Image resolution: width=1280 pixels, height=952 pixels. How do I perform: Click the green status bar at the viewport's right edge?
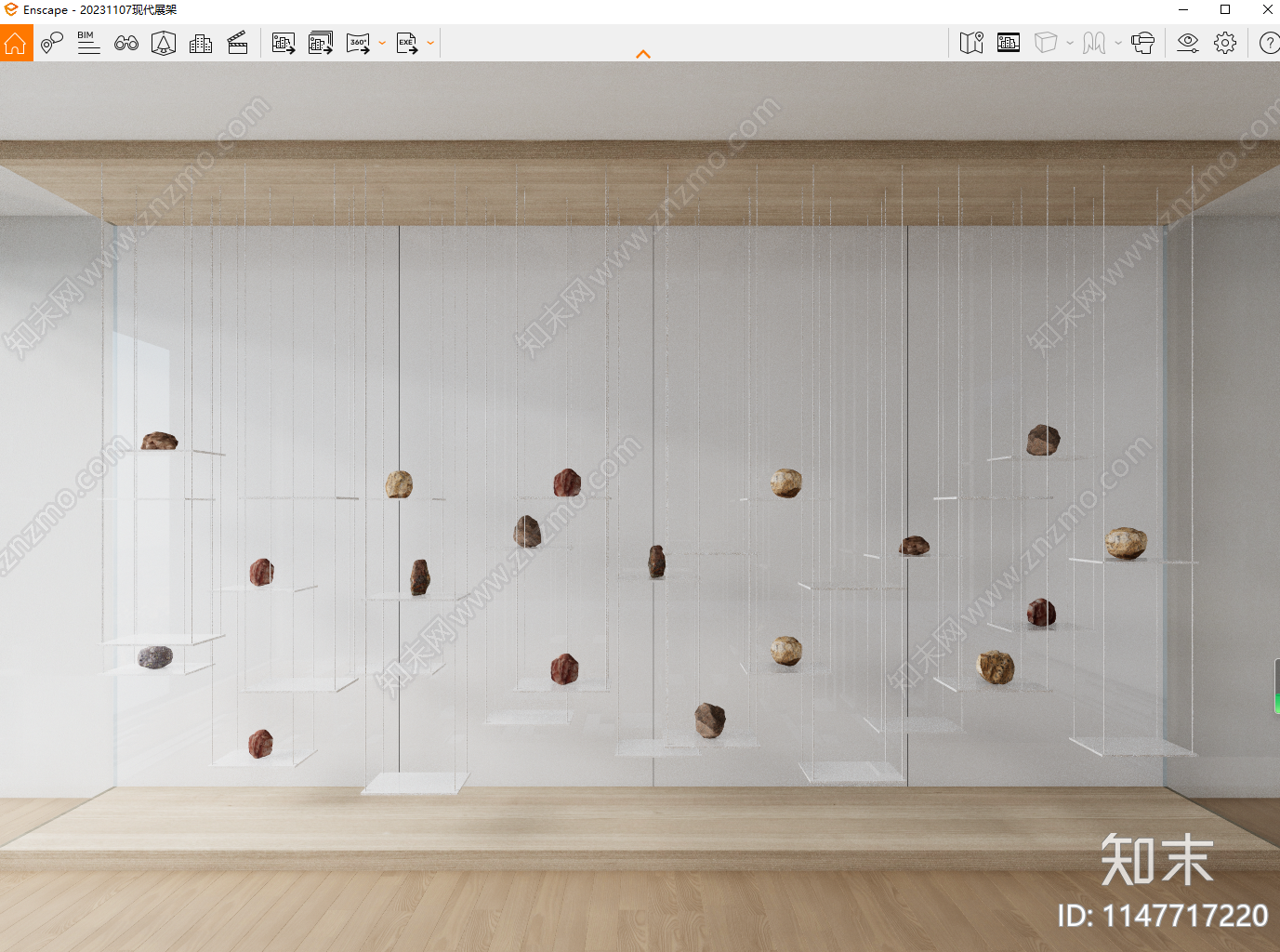pos(1277,686)
